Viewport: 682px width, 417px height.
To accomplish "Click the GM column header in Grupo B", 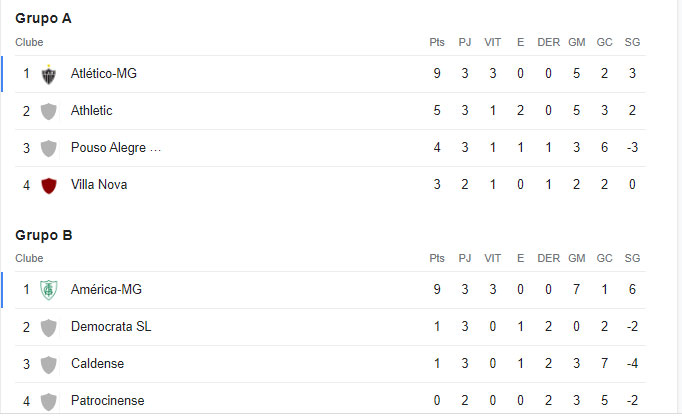I will coord(577,258).
